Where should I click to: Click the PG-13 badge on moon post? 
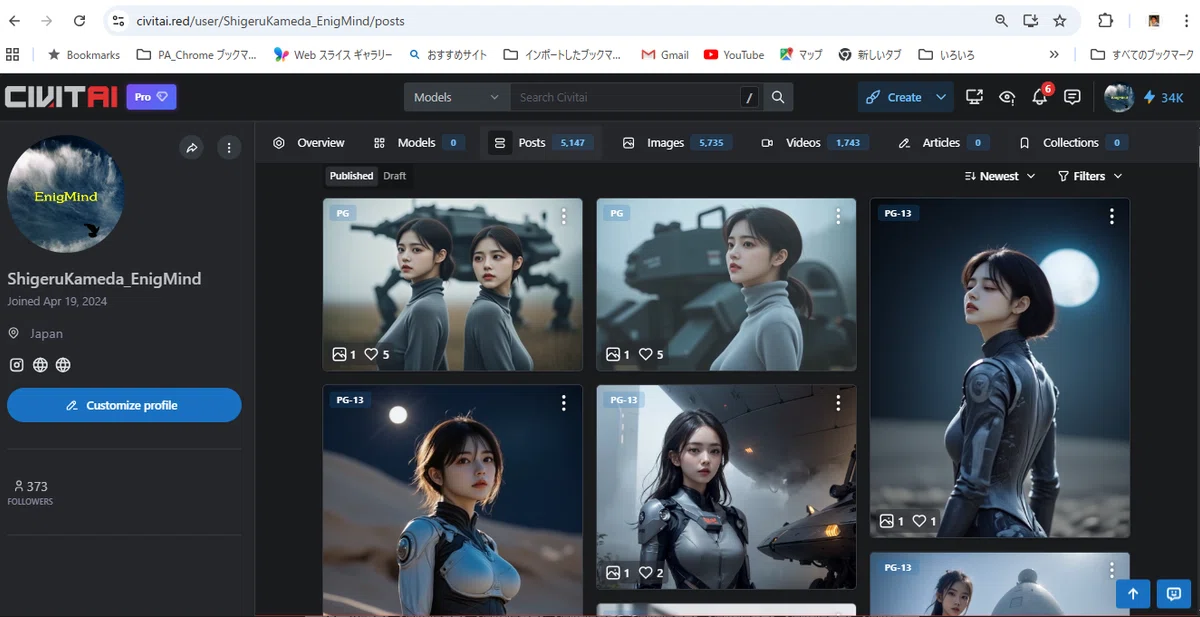[x=899, y=213]
